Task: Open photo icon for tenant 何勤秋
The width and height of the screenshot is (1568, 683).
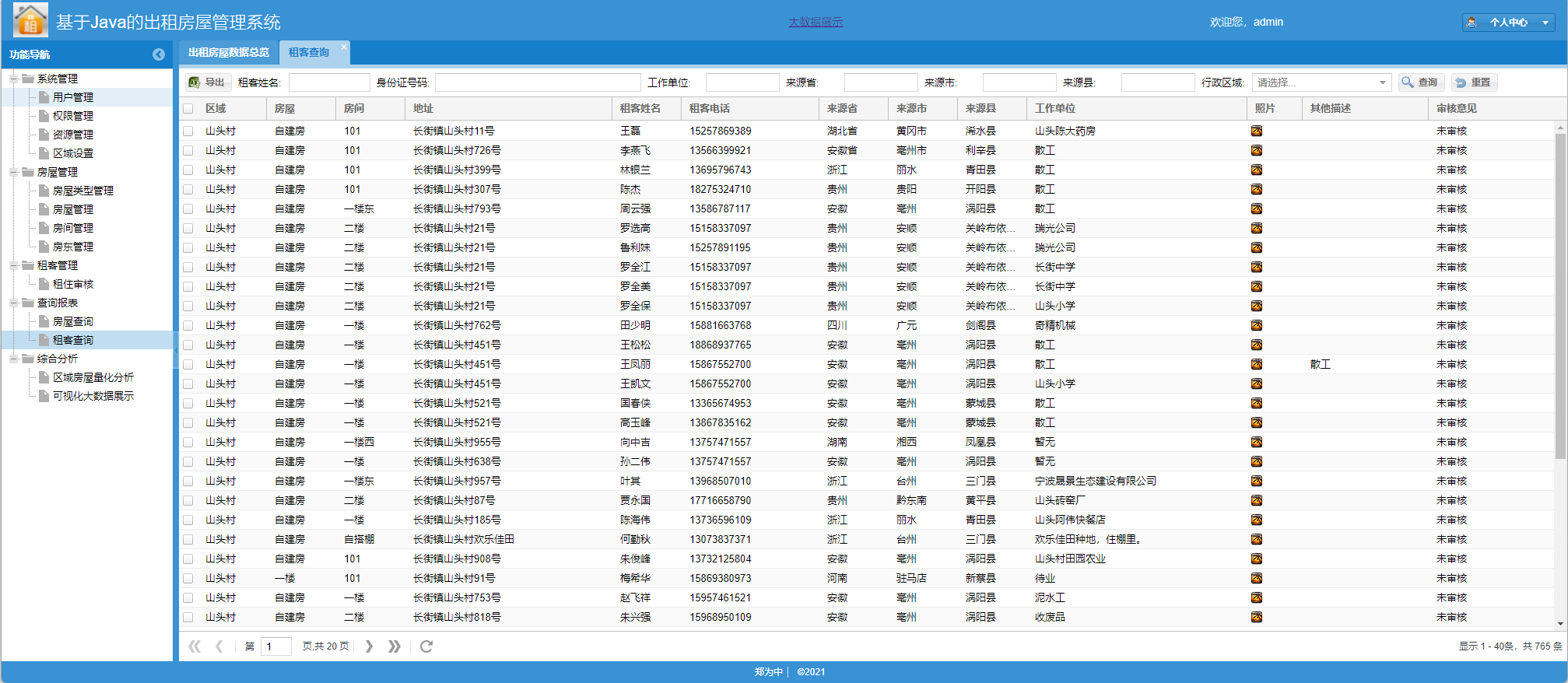Action: 1257,539
